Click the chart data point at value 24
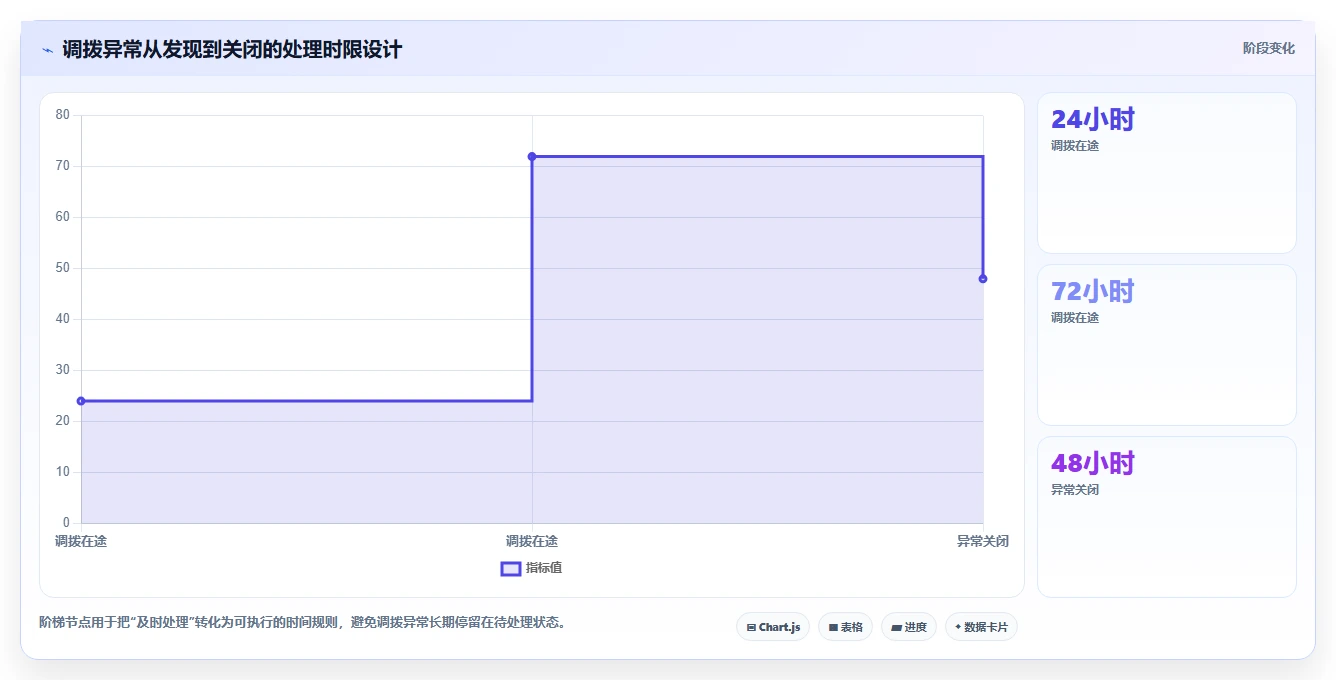This screenshot has height=680, width=1336. tap(81, 401)
